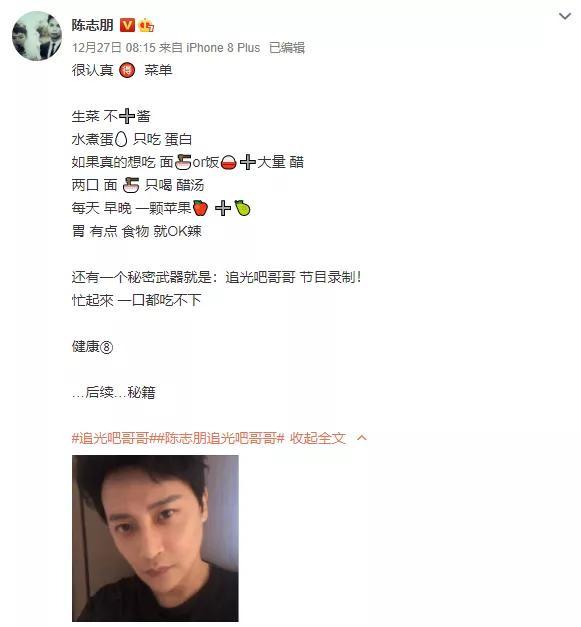Open the post options chevron menu

tap(565, 16)
